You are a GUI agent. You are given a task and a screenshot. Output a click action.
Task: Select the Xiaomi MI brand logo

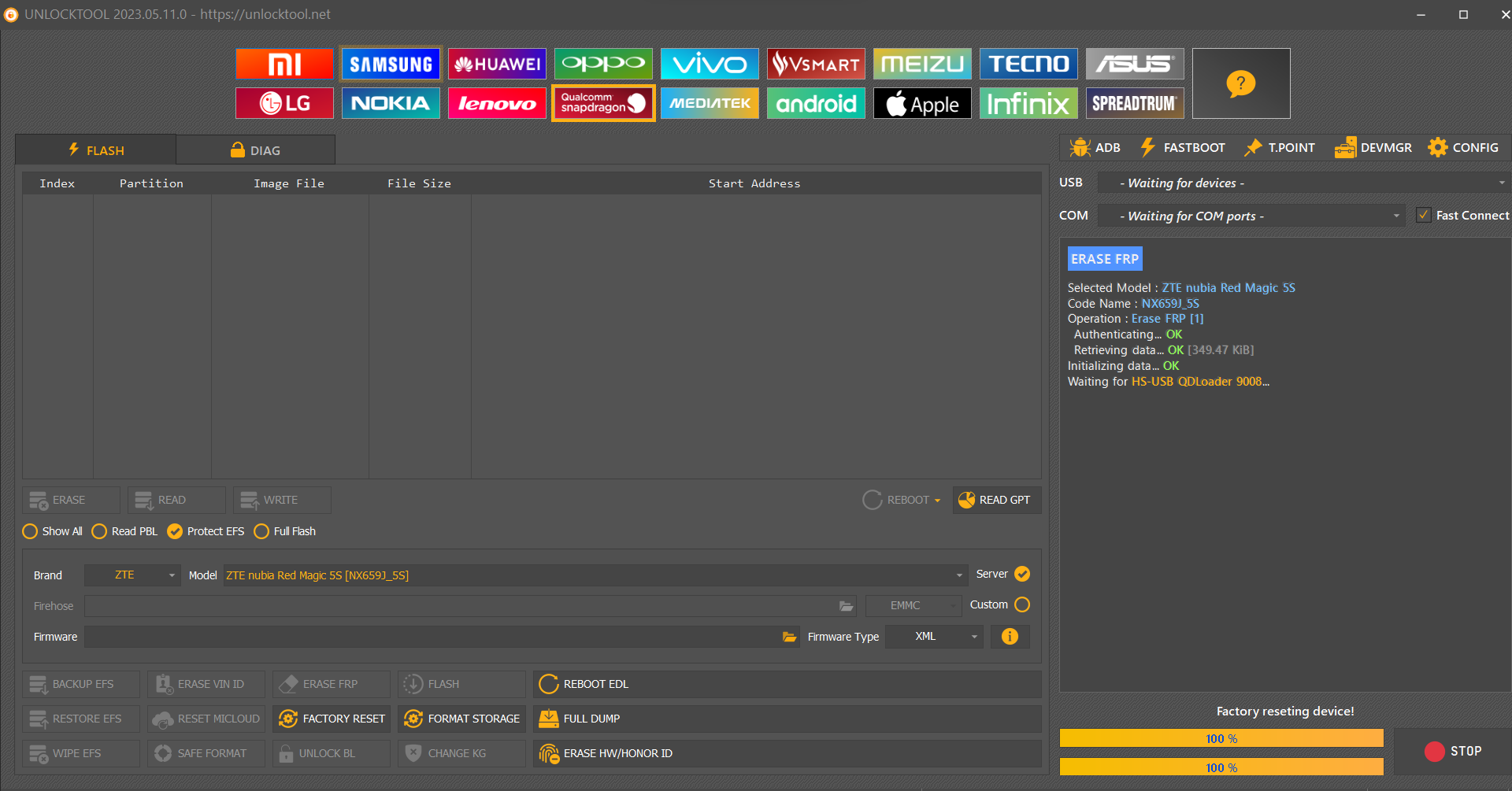284,64
